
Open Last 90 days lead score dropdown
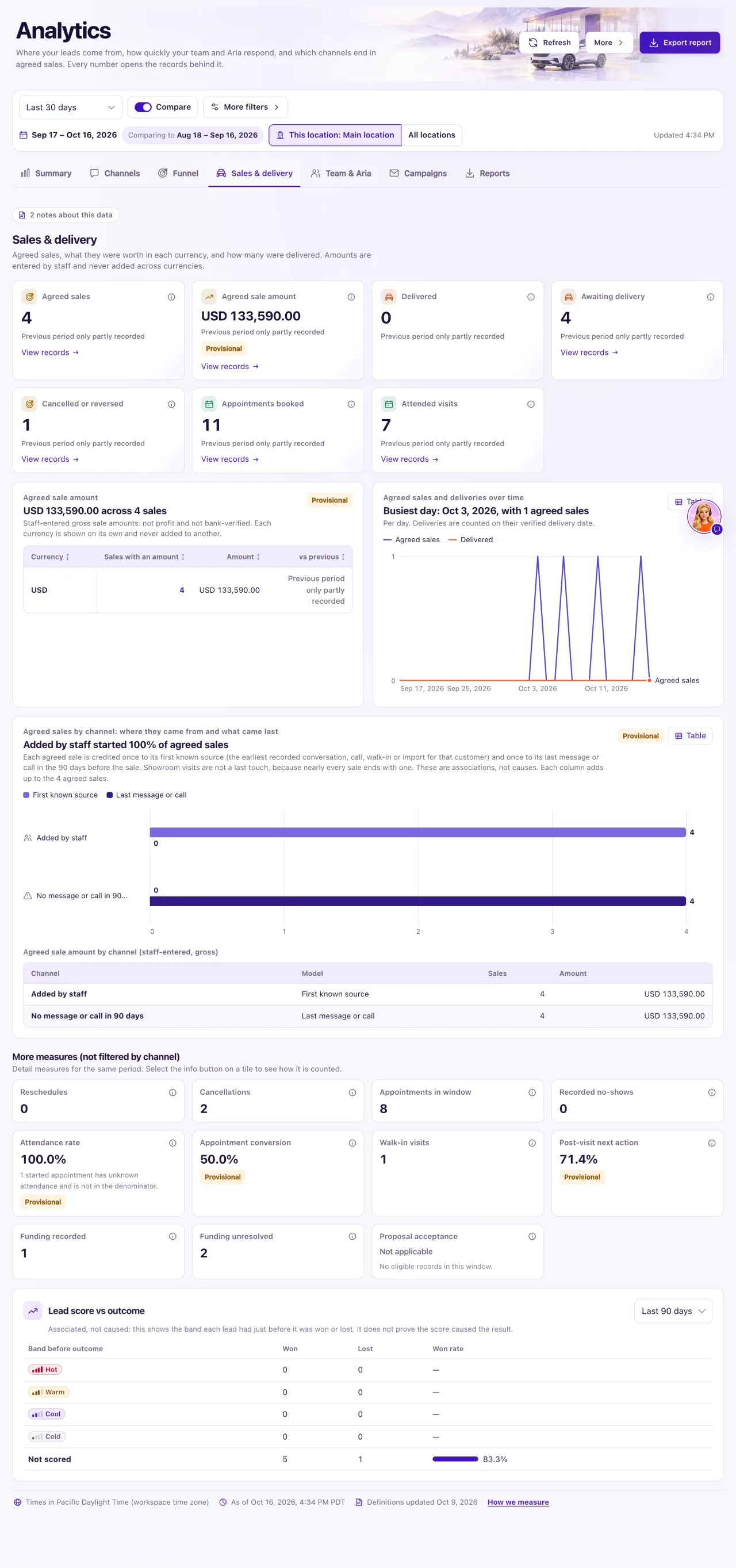[673, 1311]
